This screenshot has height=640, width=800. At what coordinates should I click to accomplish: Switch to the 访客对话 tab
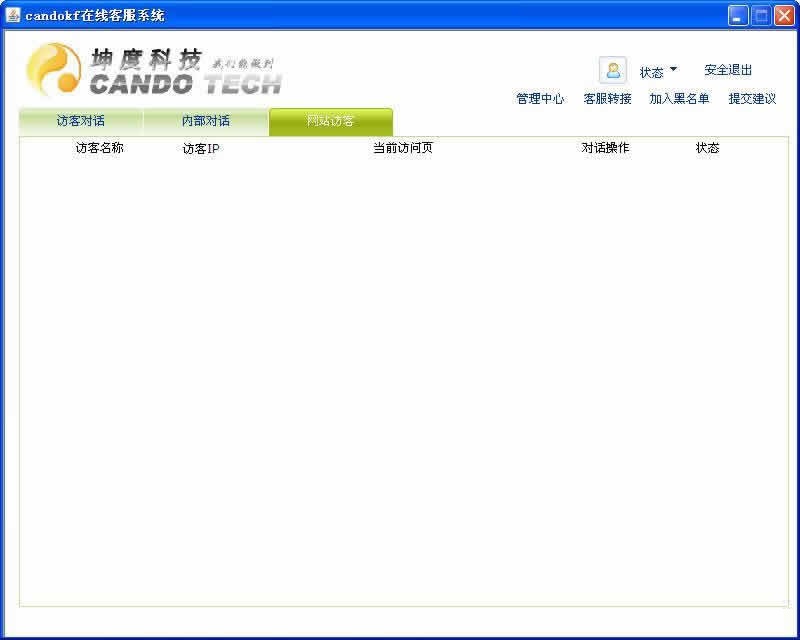(81, 121)
